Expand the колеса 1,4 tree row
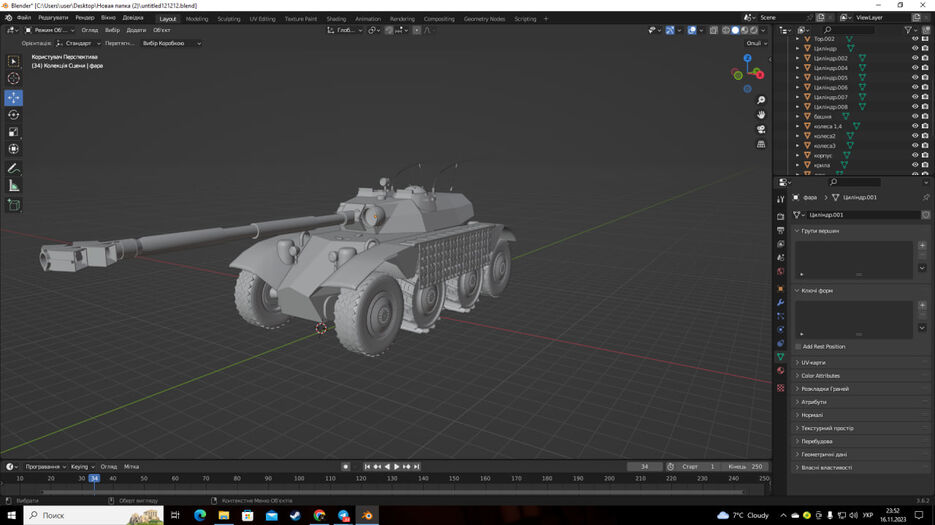The width and height of the screenshot is (935, 525). pyautogui.click(x=797, y=126)
